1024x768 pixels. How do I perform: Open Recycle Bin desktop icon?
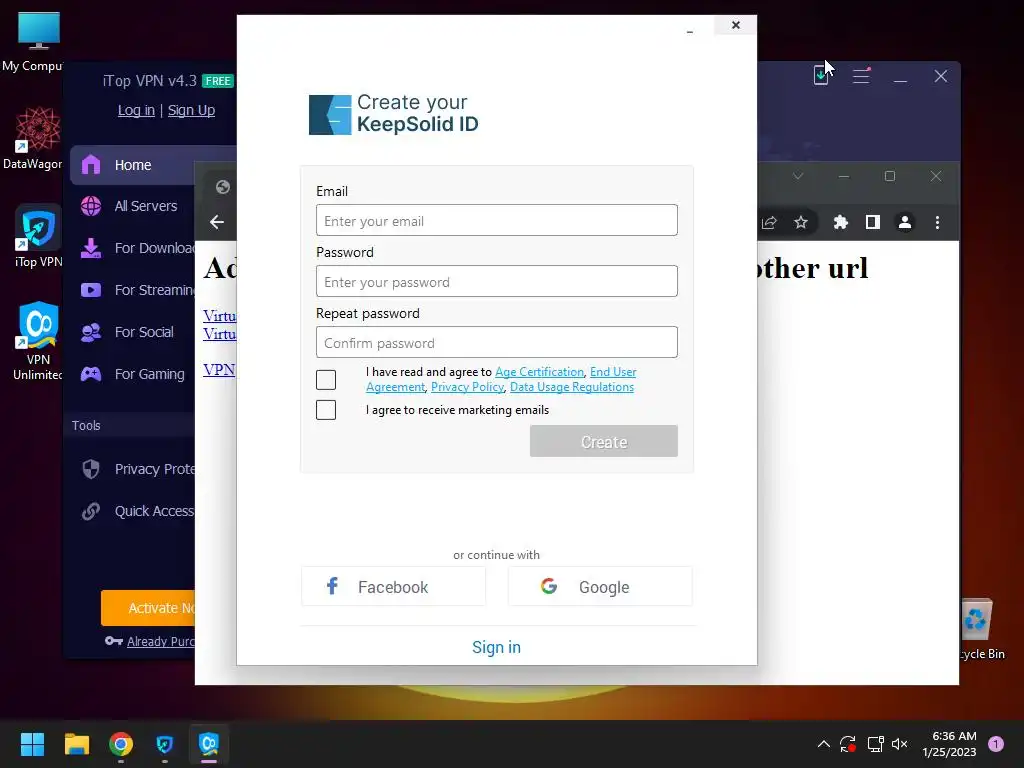tap(978, 628)
